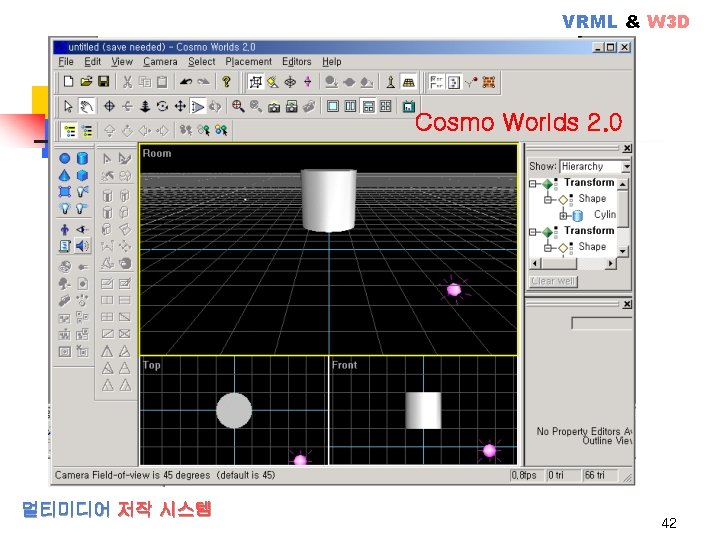Toggle the floor grid icon in toolbar
720x540 pixels.
[408, 82]
